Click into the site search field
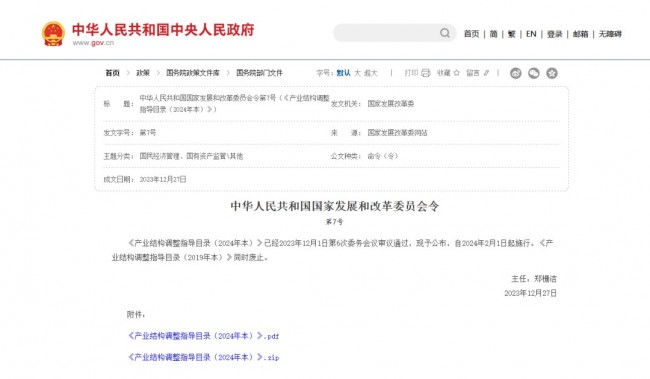Screen dimensions: 650x379 click(386, 33)
